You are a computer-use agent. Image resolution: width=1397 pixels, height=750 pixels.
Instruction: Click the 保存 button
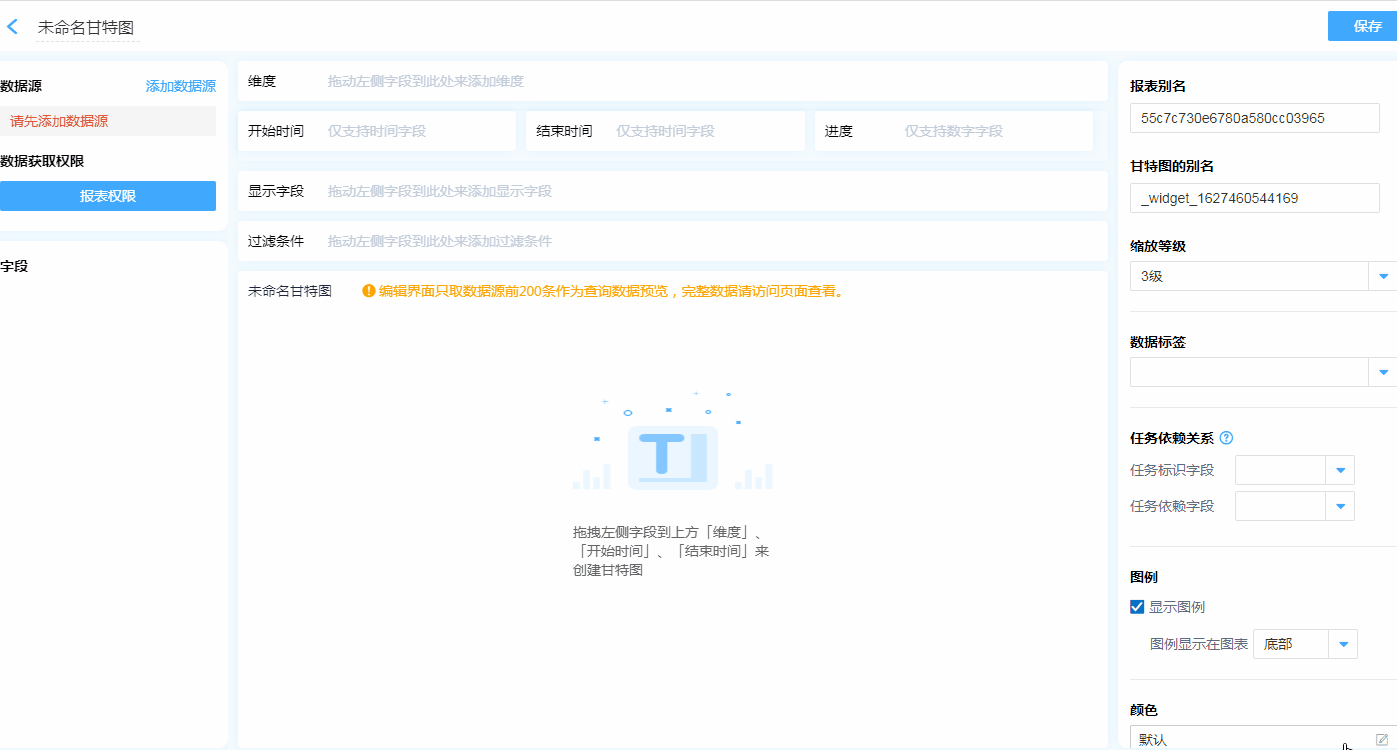pos(1367,26)
